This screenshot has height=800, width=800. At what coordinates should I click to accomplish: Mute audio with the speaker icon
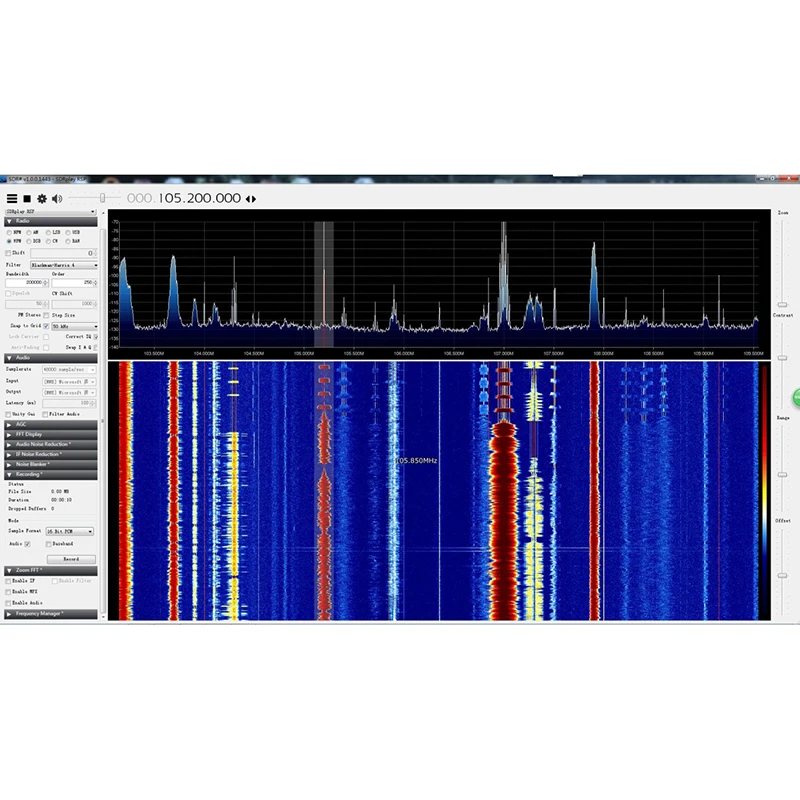(57, 198)
